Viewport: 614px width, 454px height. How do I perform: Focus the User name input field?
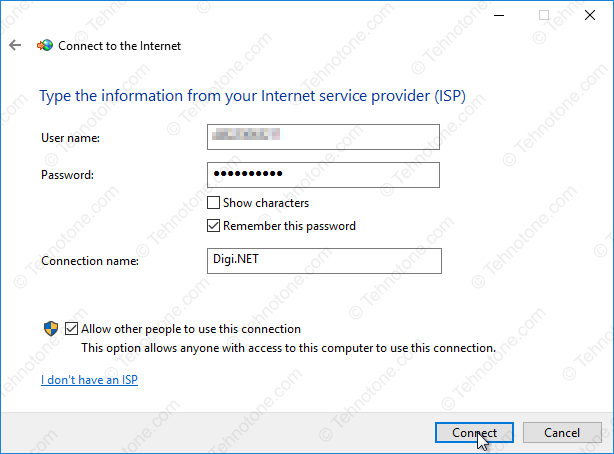(323, 137)
